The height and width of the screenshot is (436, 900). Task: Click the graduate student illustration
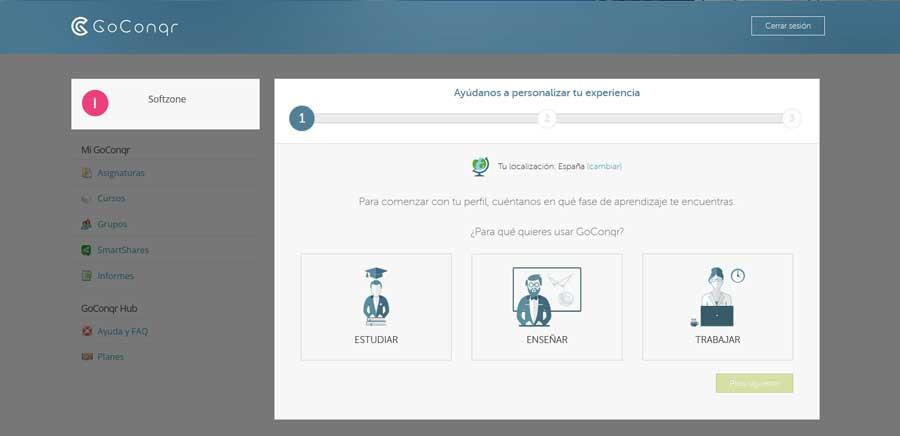376,297
